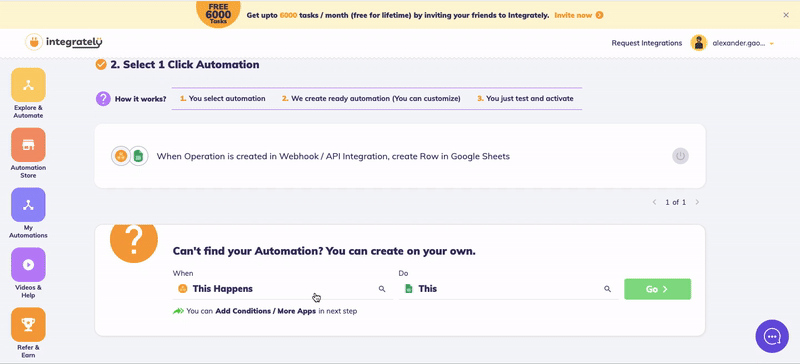
Task: Click Can't find your Automation heading
Action: pos(324,251)
